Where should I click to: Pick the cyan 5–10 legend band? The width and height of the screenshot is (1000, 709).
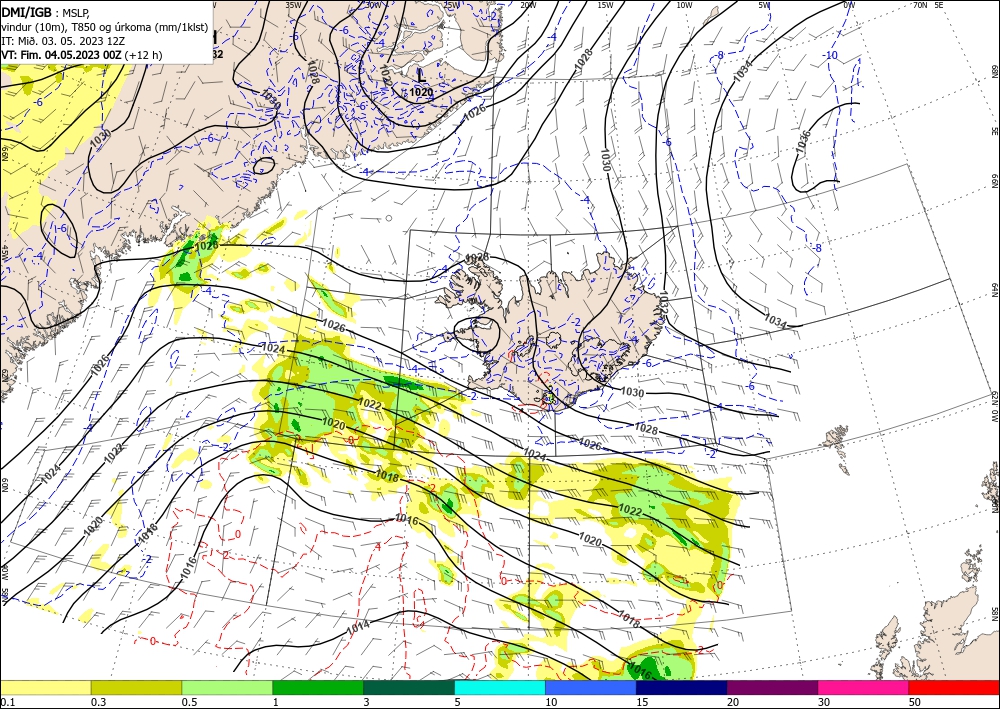(x=500, y=687)
